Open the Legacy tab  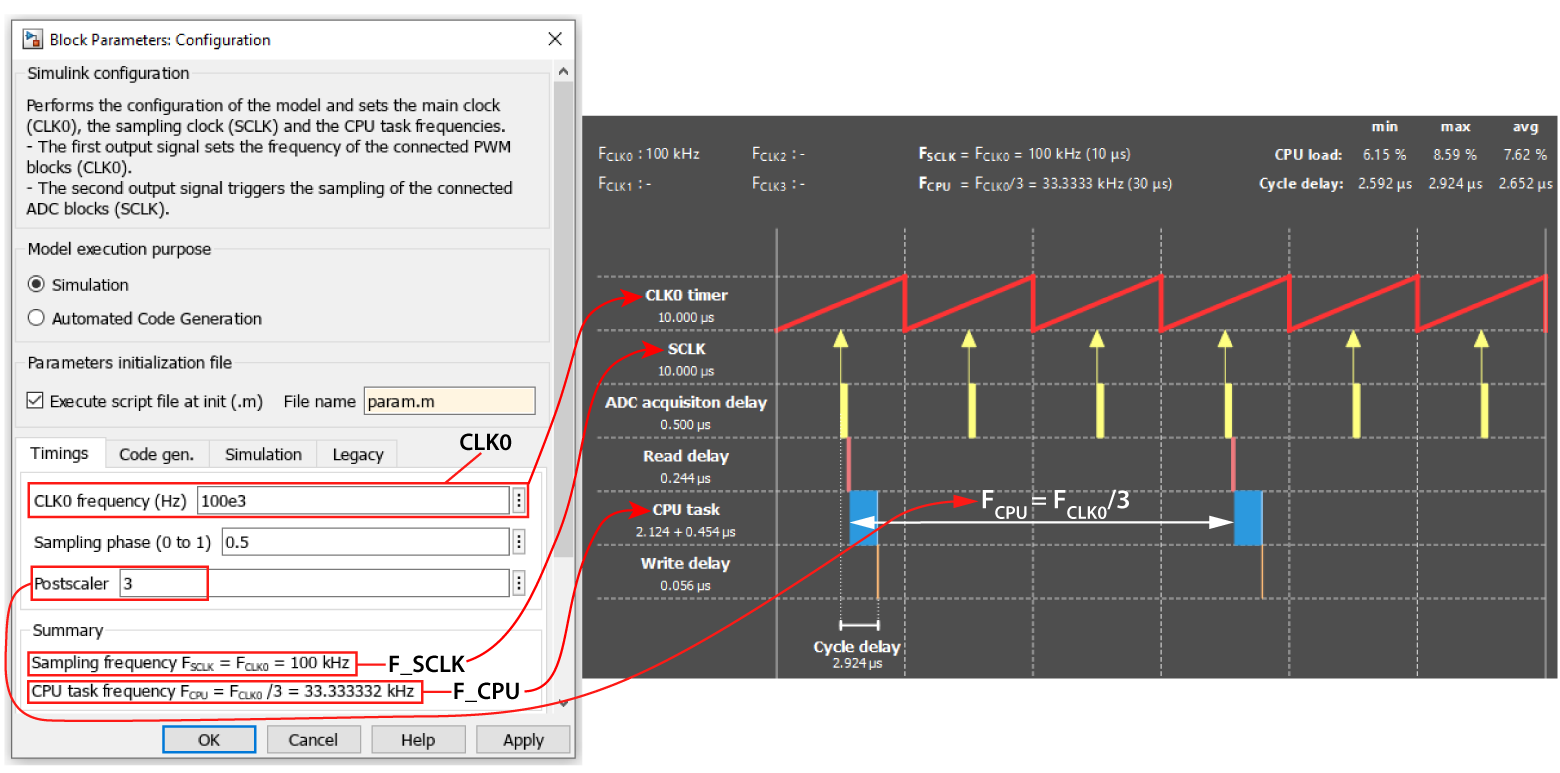pyautogui.click(x=357, y=454)
